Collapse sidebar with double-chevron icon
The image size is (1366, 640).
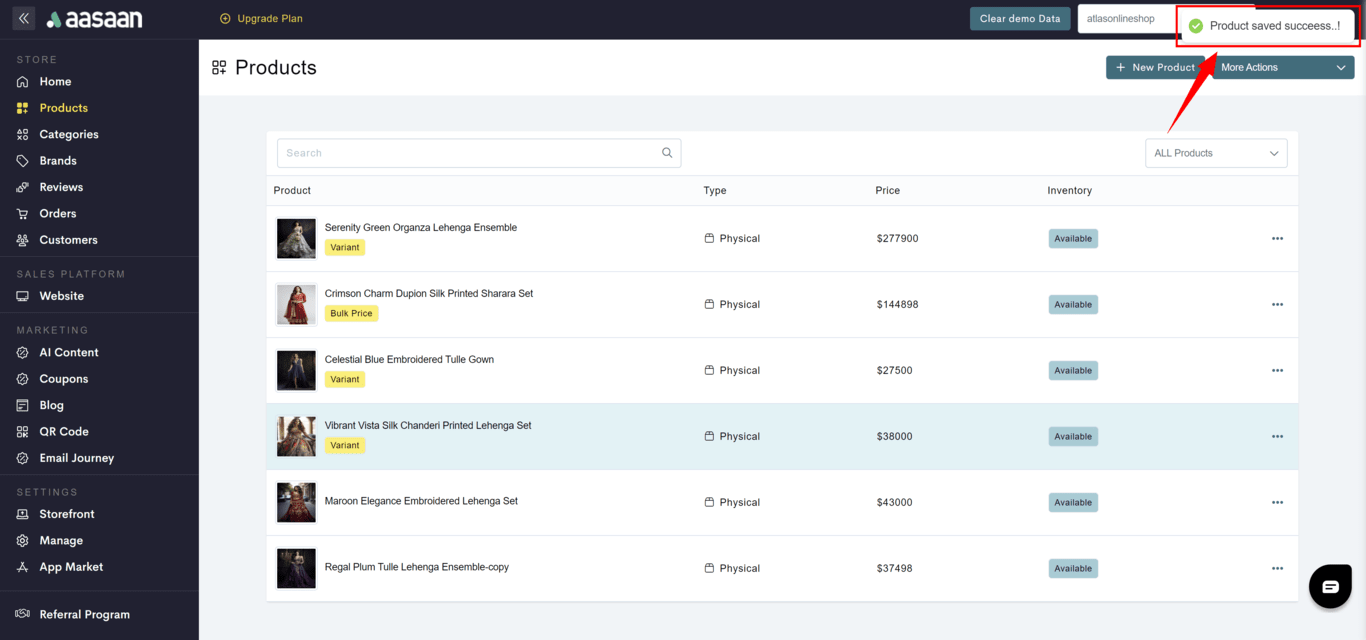[x=24, y=19]
